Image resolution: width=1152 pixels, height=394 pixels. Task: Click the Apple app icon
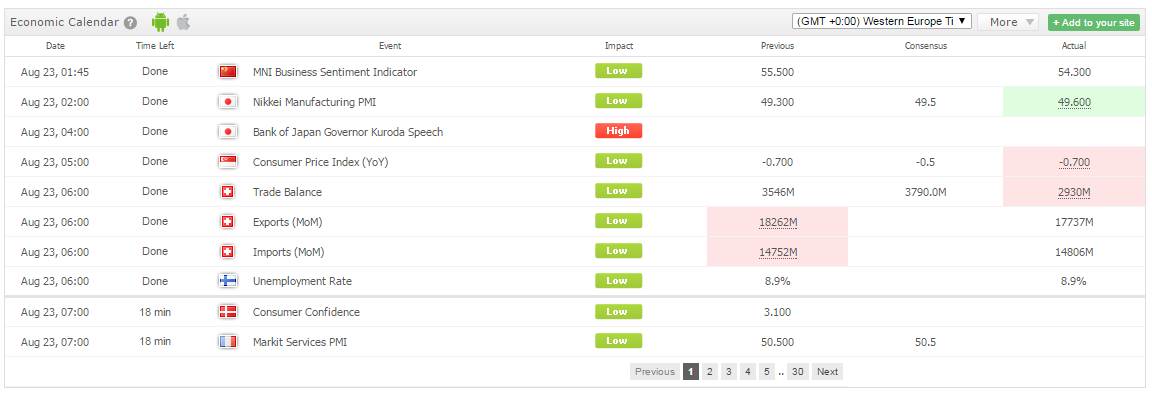[x=183, y=22]
